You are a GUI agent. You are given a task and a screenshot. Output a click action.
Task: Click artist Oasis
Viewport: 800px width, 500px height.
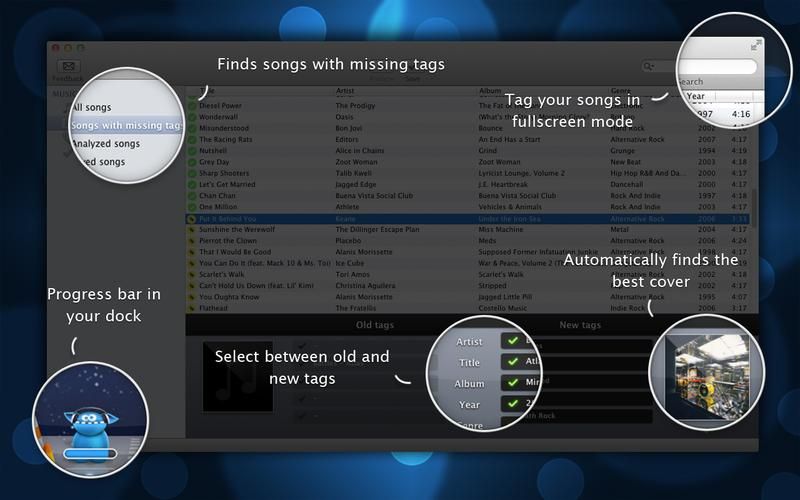(x=344, y=117)
